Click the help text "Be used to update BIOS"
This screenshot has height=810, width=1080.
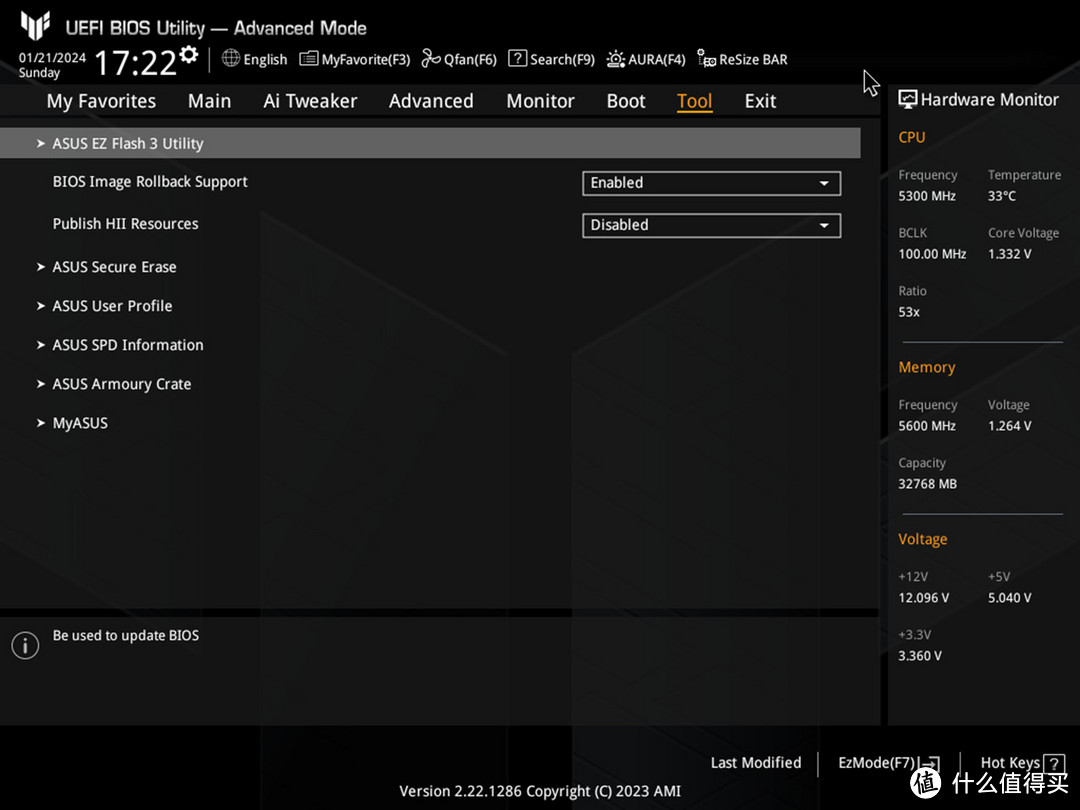pyautogui.click(x=126, y=636)
